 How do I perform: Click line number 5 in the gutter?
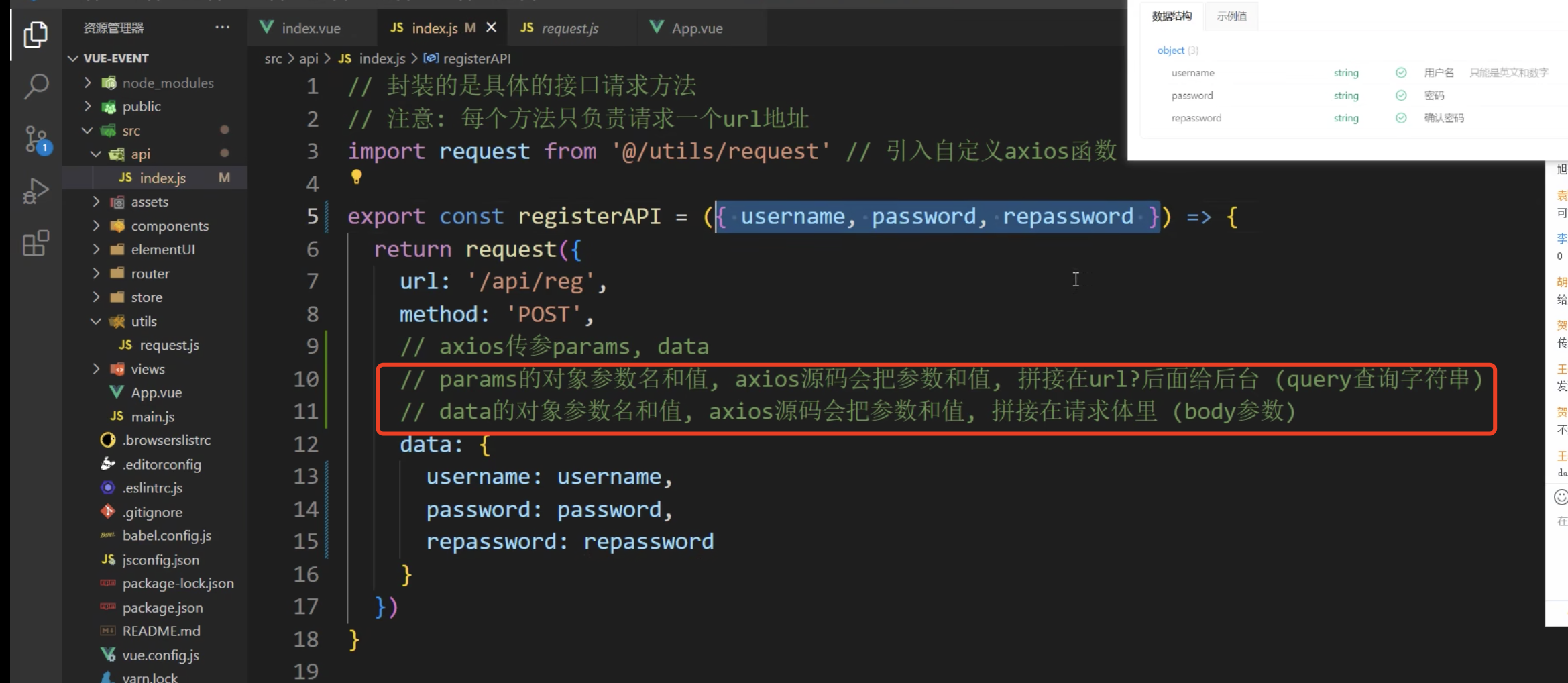(x=312, y=216)
